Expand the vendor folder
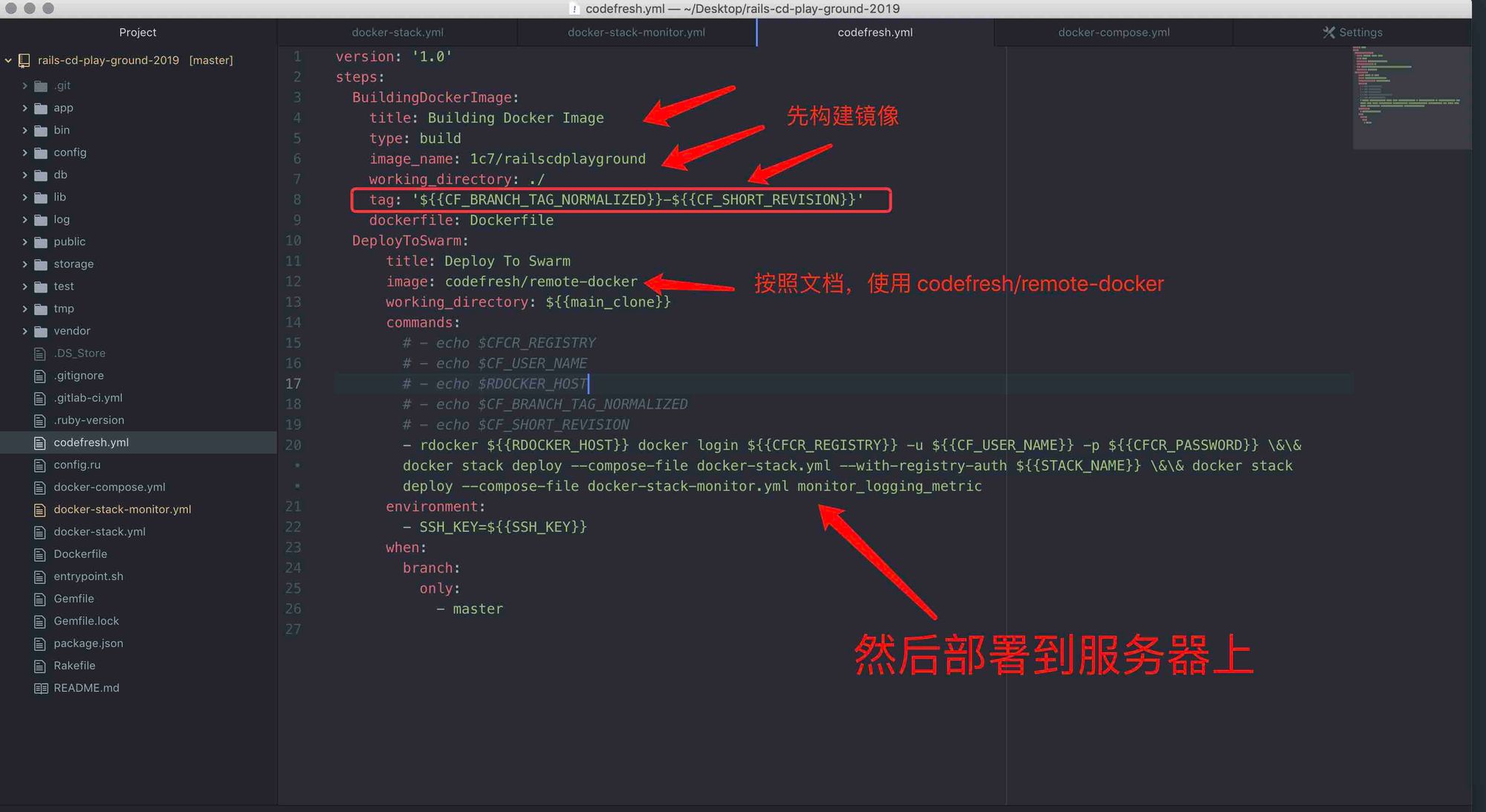This screenshot has width=1486, height=812. pos(25,331)
